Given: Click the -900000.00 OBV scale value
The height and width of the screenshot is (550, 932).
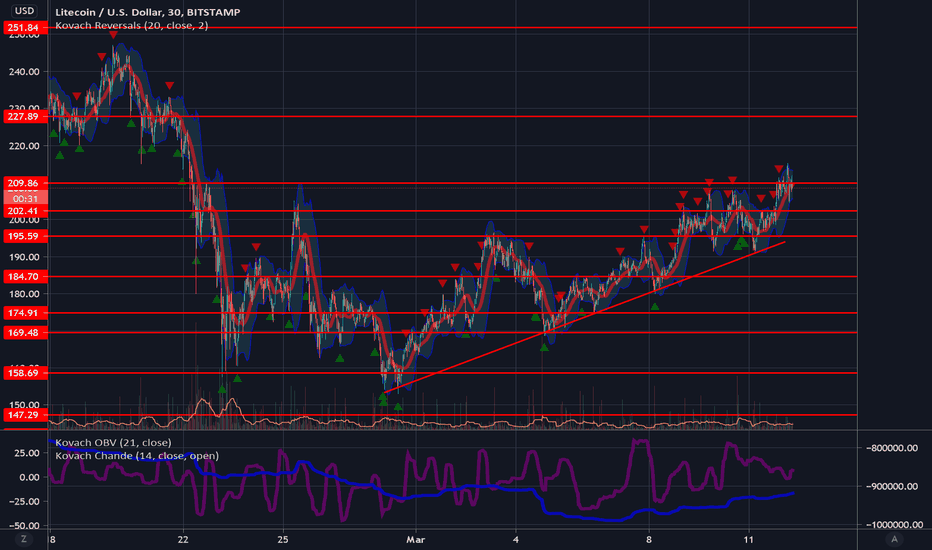Looking at the screenshot, I should click(892, 486).
